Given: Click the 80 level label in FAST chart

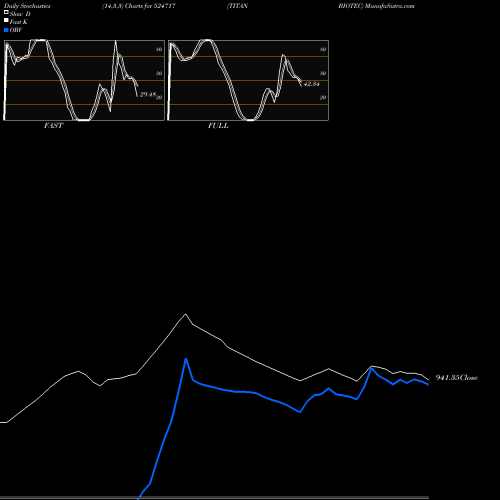Looking at the screenshot, I should point(159,49).
